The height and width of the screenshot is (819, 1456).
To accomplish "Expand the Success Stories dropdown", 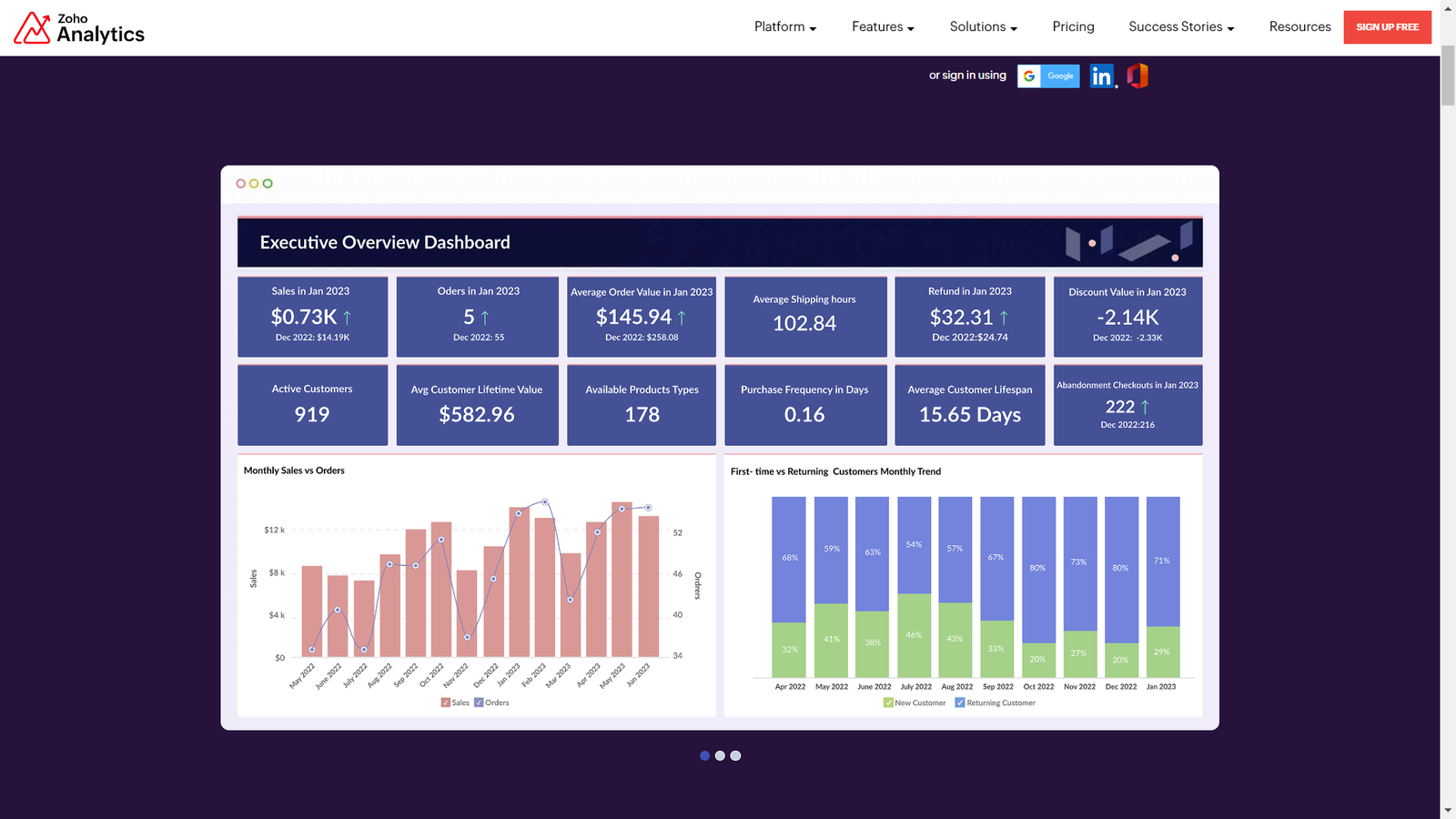I will [1181, 27].
